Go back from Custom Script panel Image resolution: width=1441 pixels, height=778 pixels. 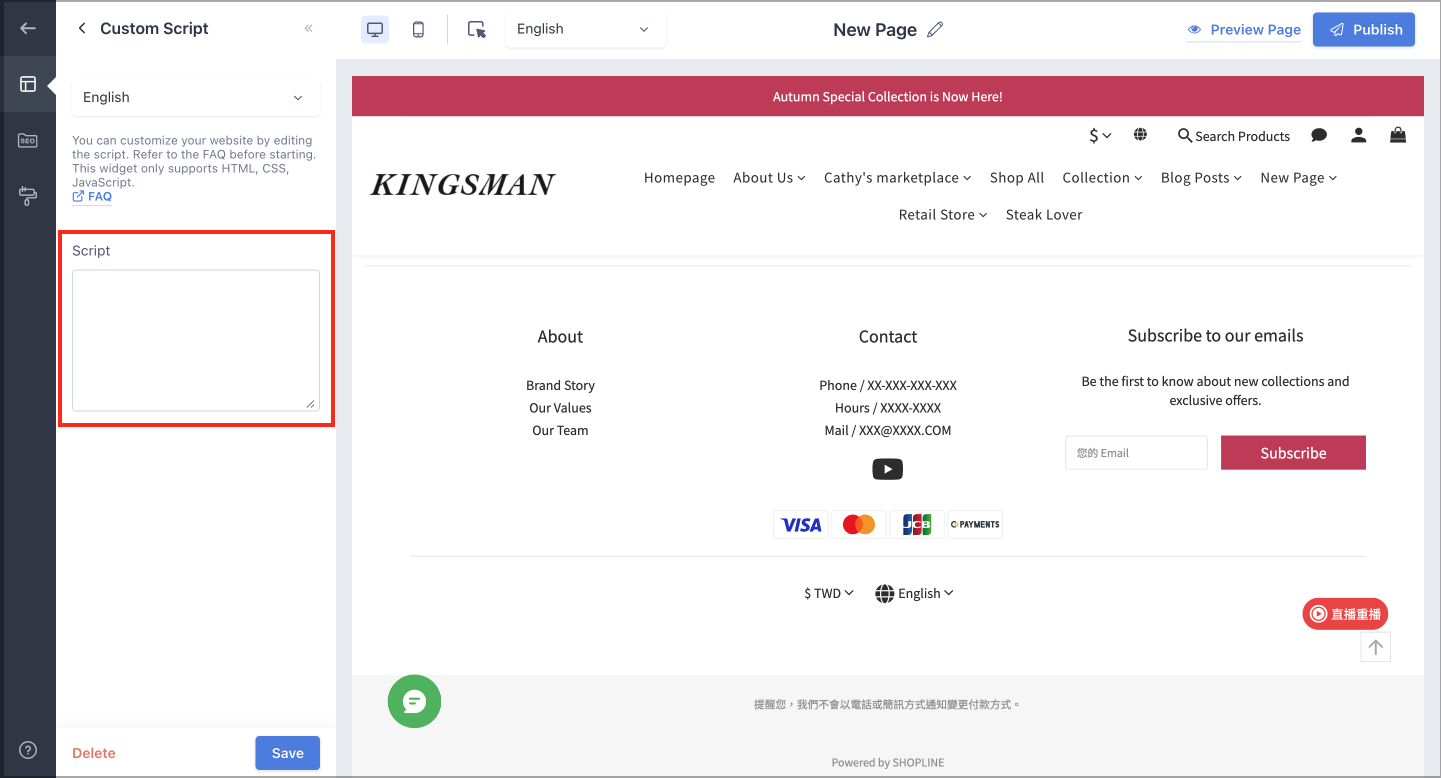tap(82, 28)
